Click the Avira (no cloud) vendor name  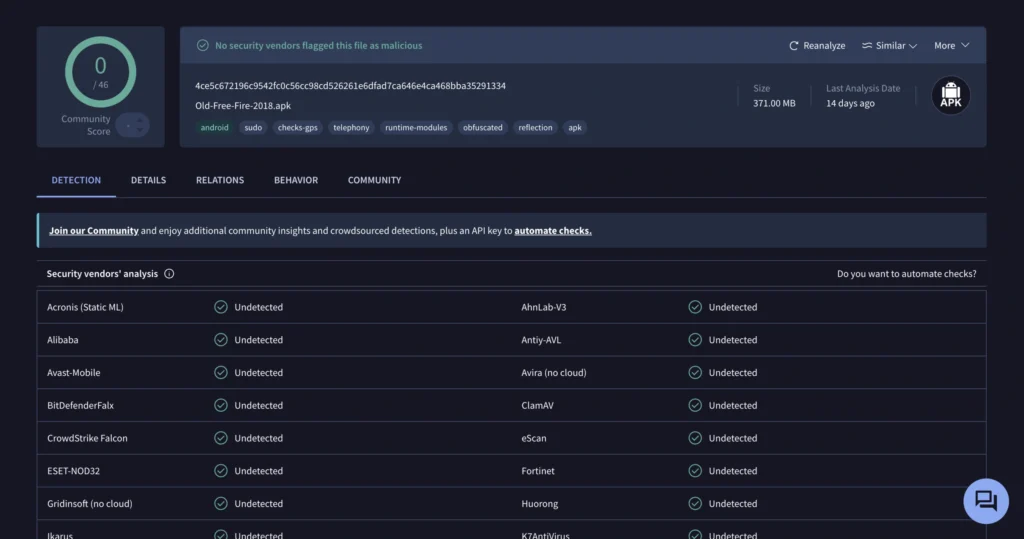[554, 372]
